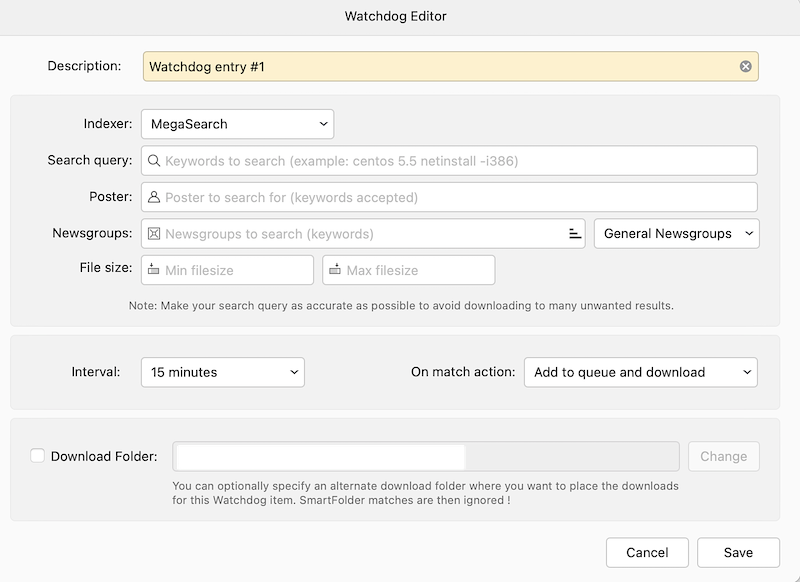Click the Download Folder path field
Screen dimensions: 800x582
(x=426, y=456)
